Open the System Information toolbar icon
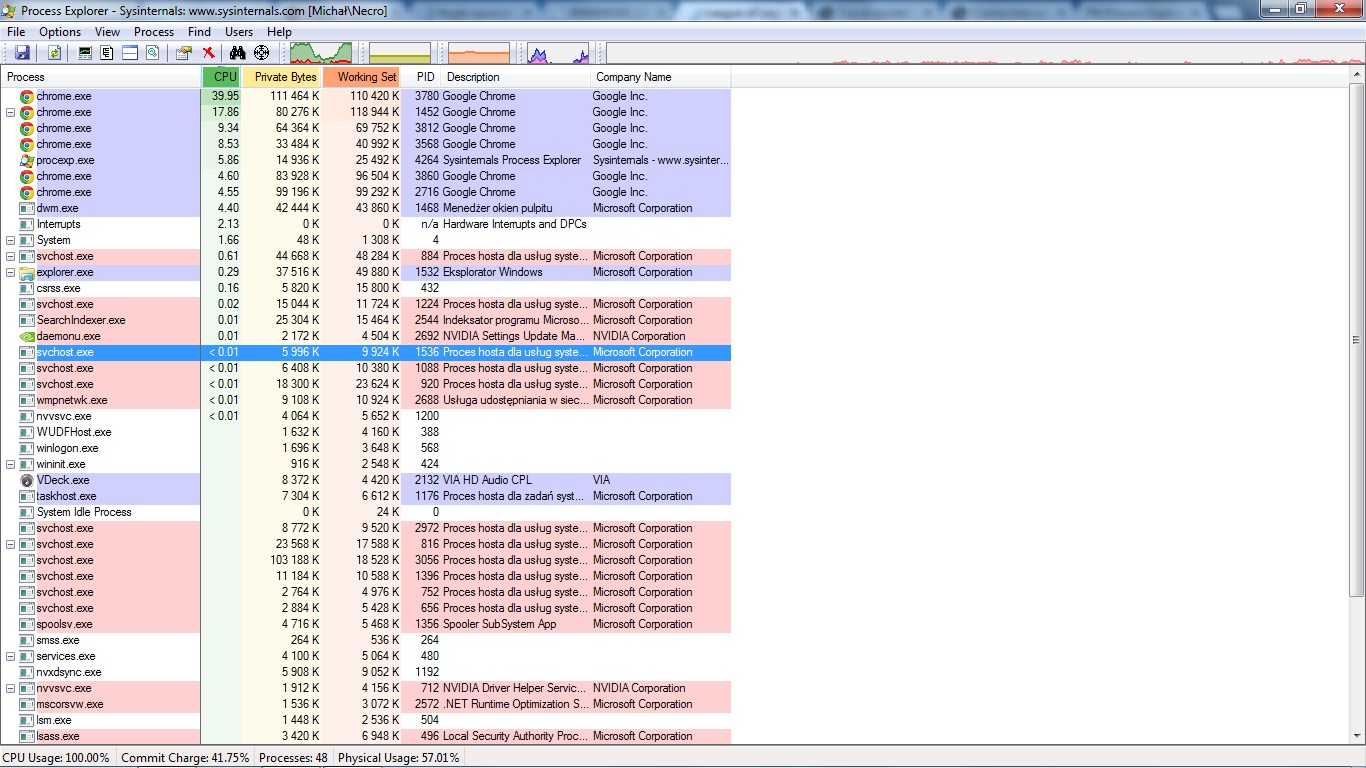The image size is (1366, 768). point(85,52)
